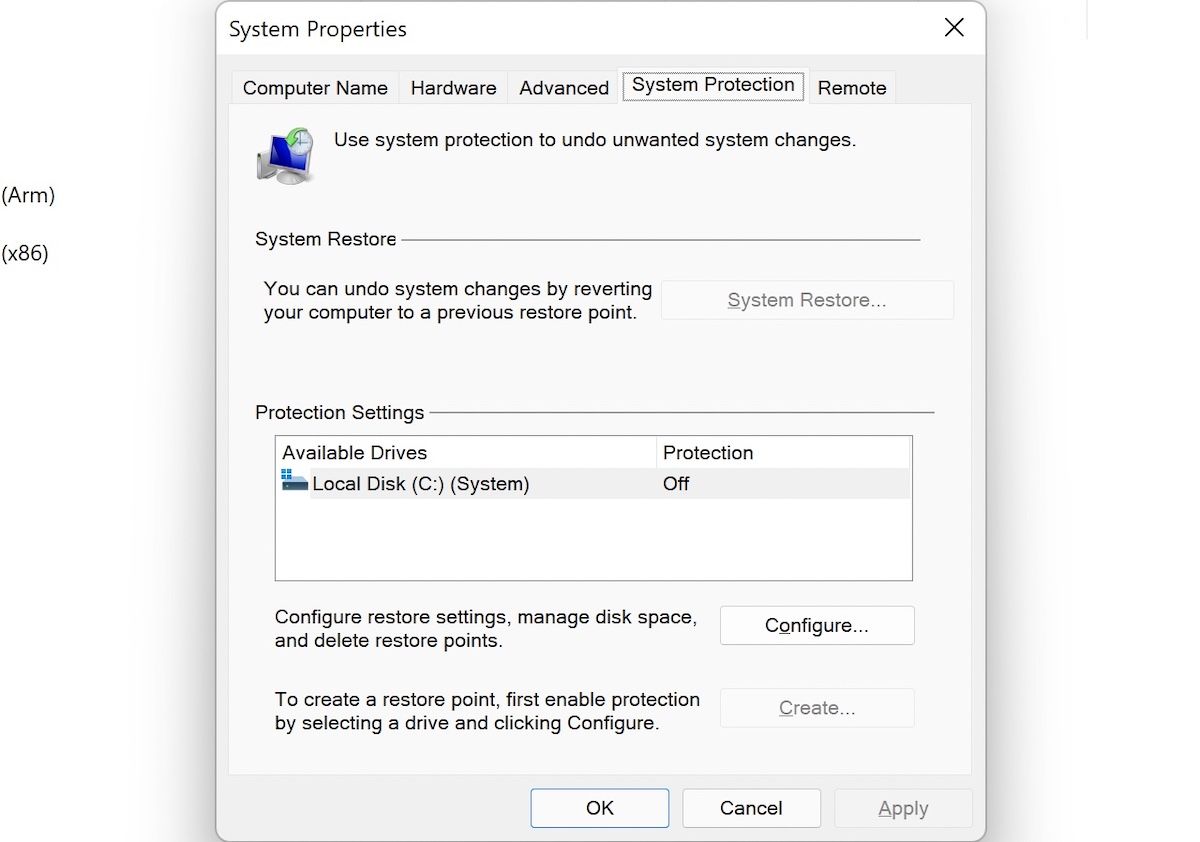Switch to the Advanced tab

[562, 88]
